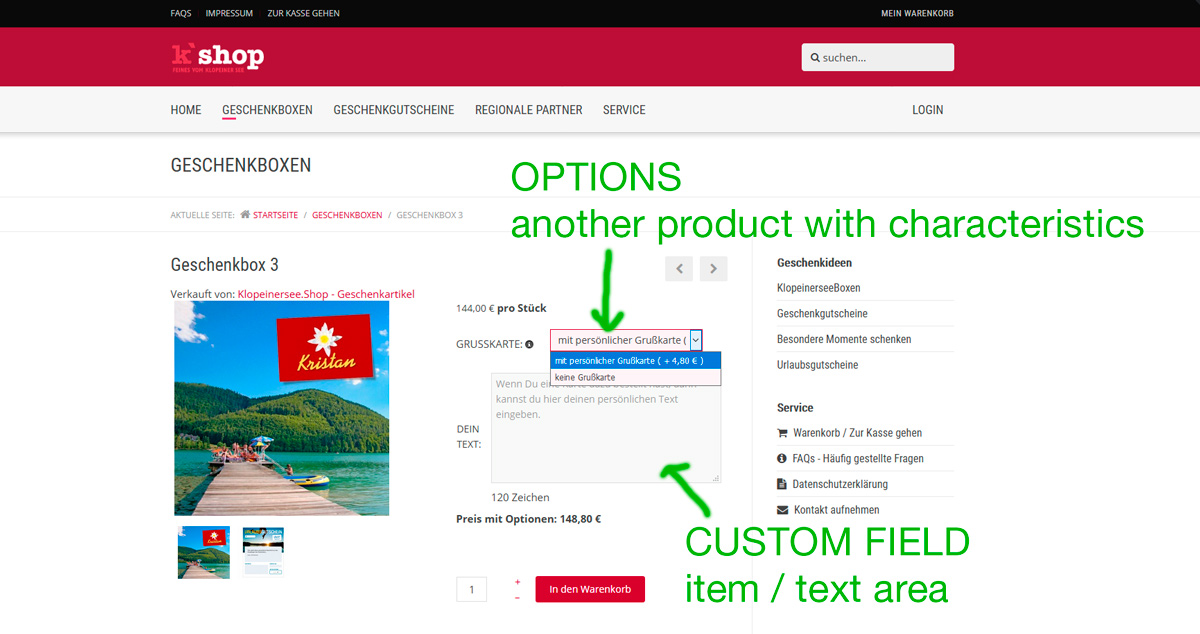Click the main Geschenkbox 3 product image
Viewport: 1200px width, 634px height.
281,408
